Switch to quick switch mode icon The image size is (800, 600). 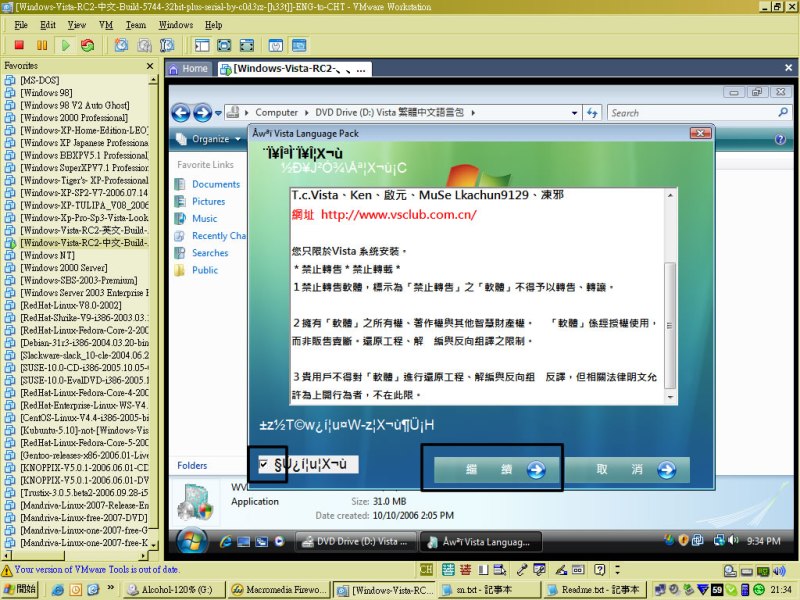tap(247, 45)
